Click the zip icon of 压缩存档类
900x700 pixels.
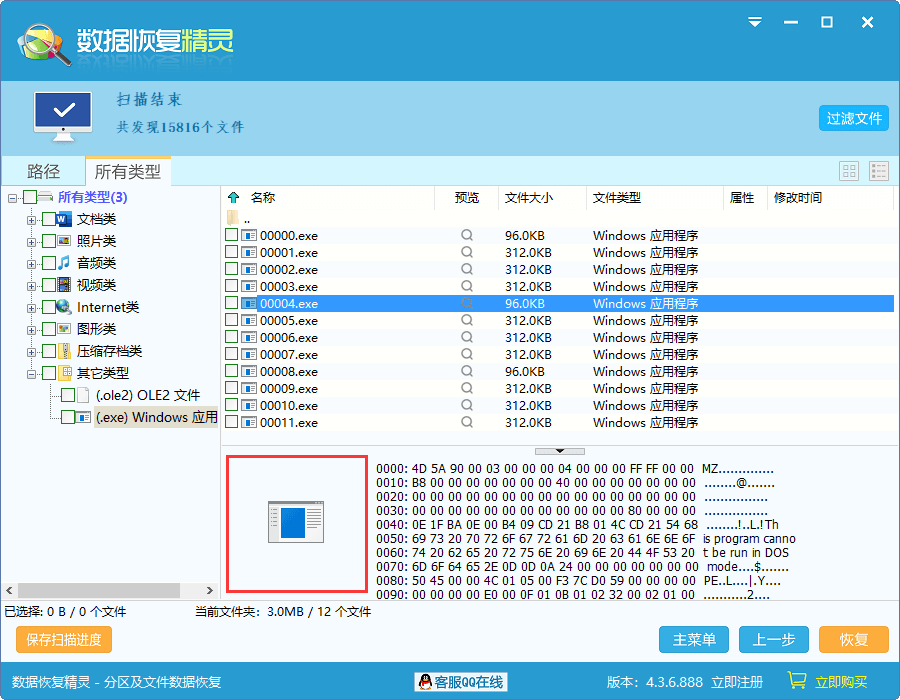coord(65,351)
